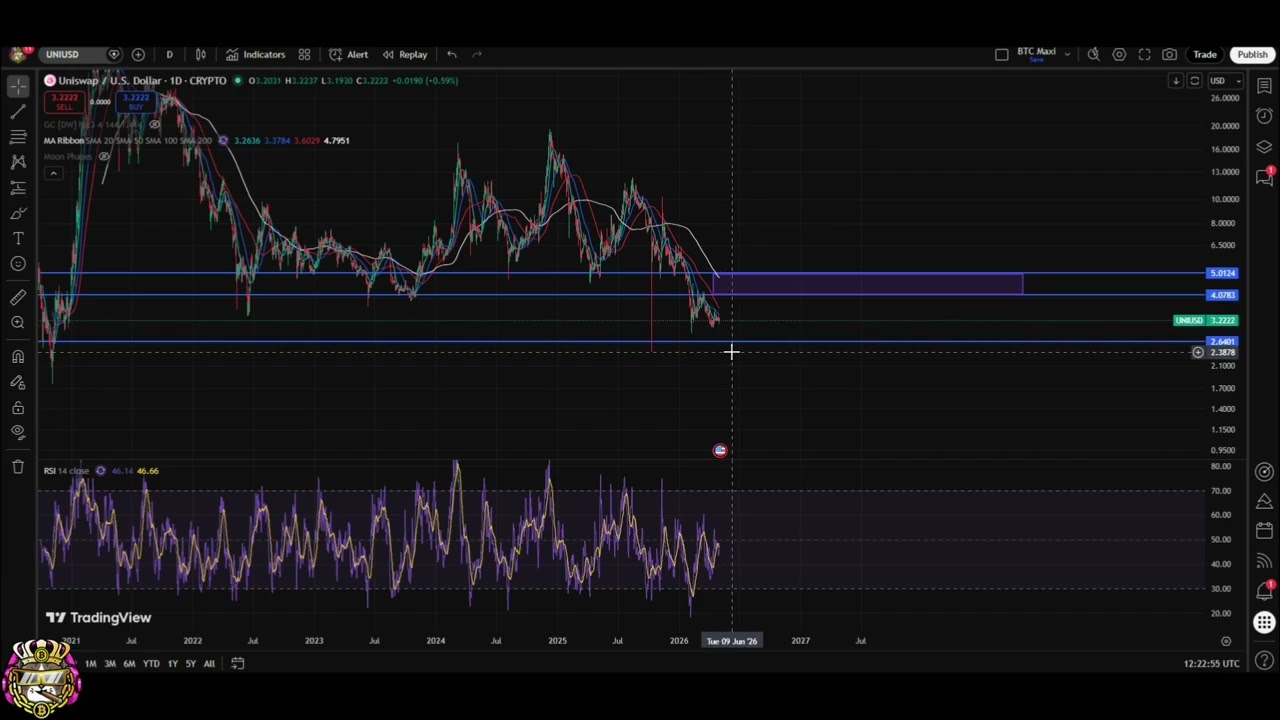Open the emoji and icons tool
Screen dimensions: 1280x720
click(x=18, y=263)
